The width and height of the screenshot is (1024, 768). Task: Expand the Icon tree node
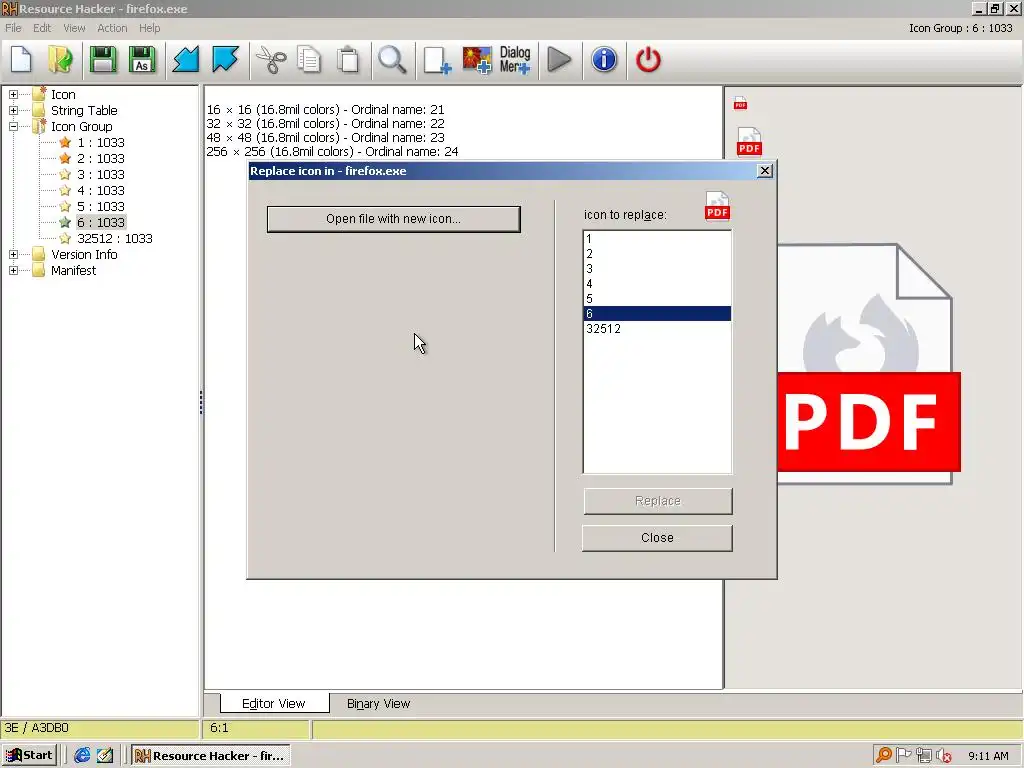(x=13, y=95)
